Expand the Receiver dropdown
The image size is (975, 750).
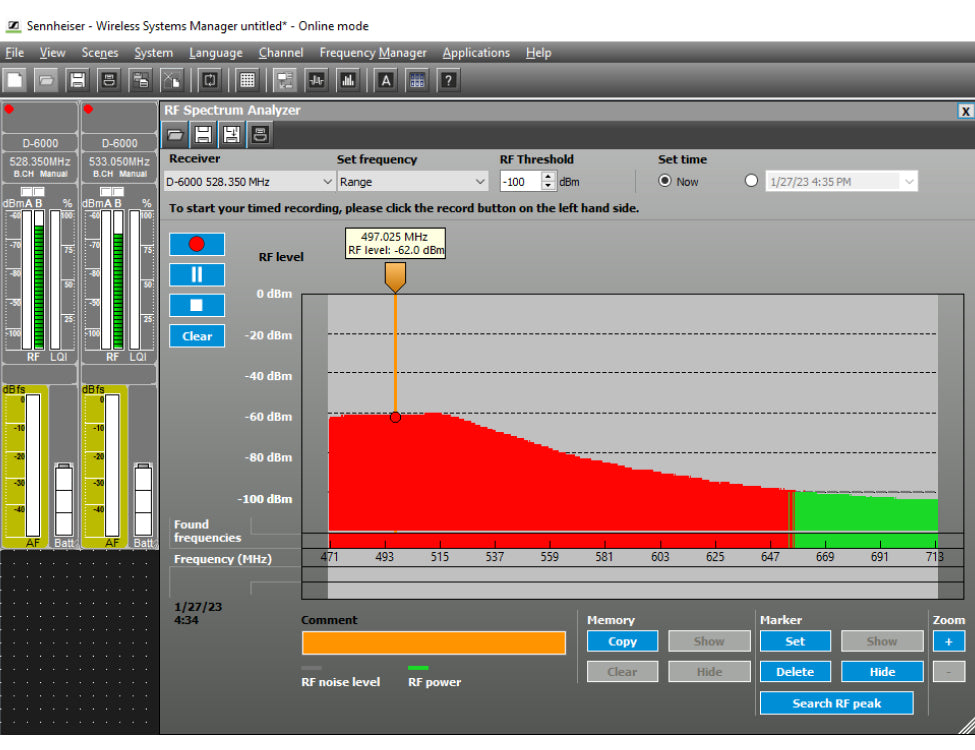[x=328, y=182]
